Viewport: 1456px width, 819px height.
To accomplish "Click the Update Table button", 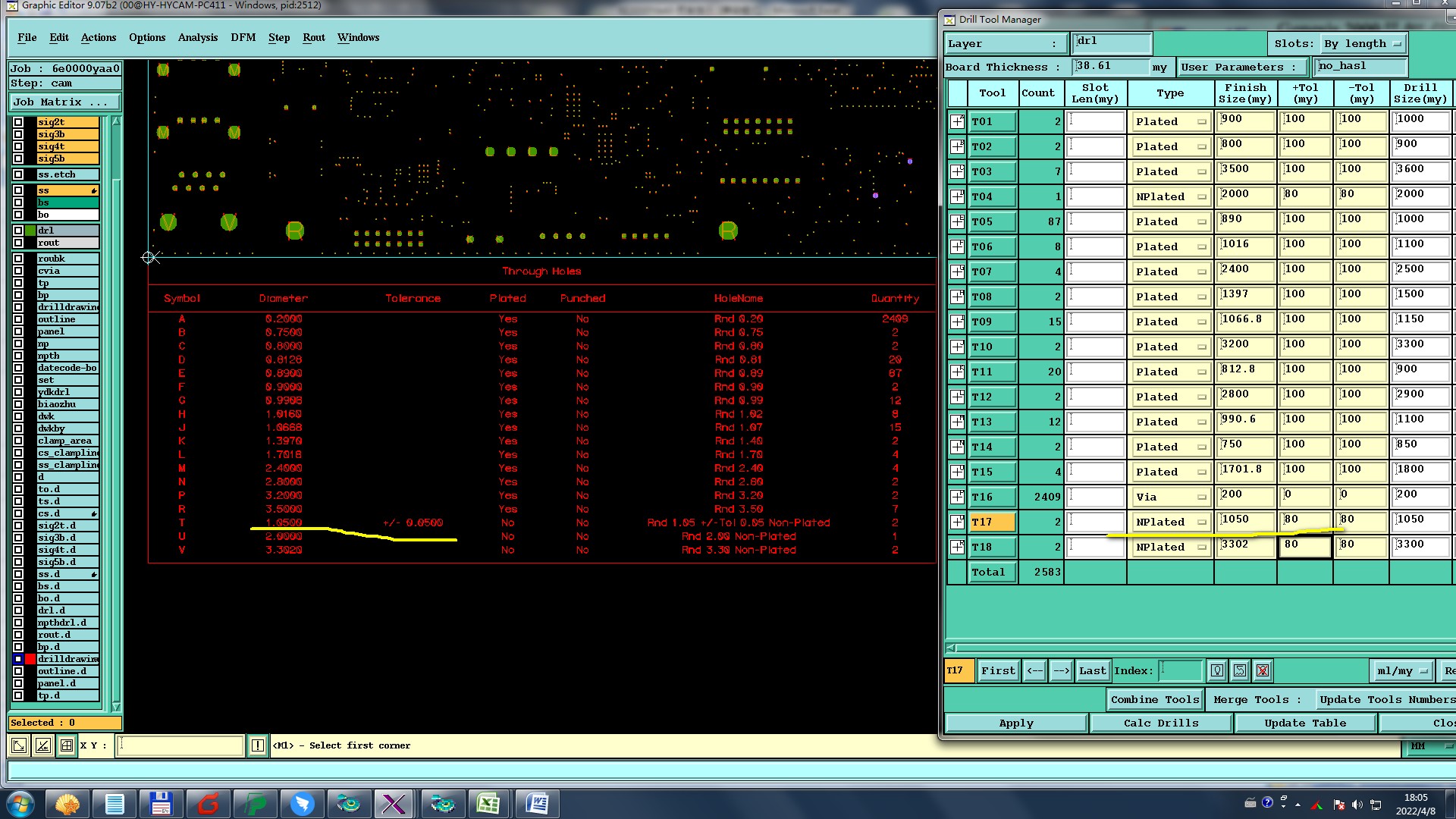I will click(x=1305, y=723).
